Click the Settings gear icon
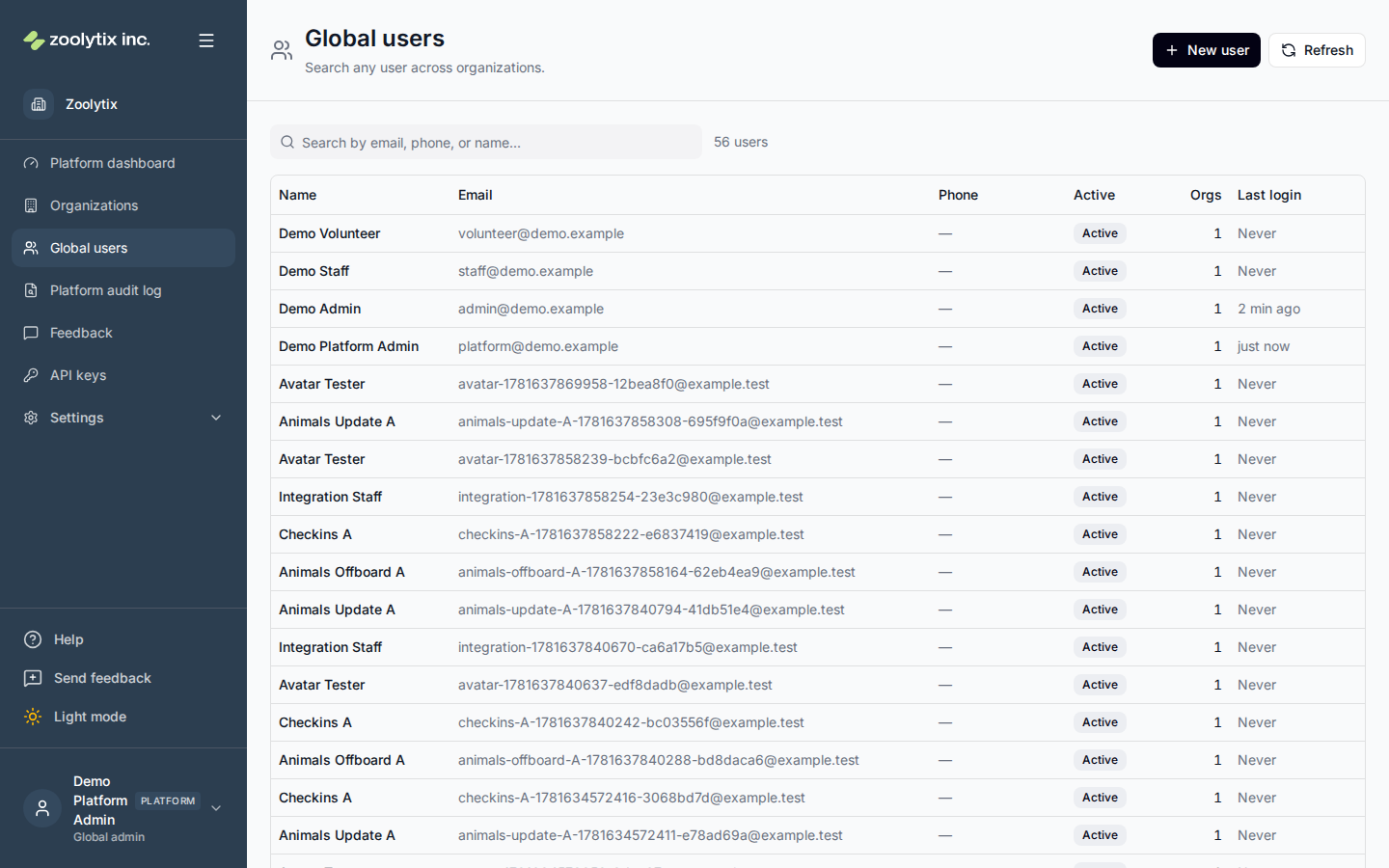The width and height of the screenshot is (1389, 868). [31, 418]
